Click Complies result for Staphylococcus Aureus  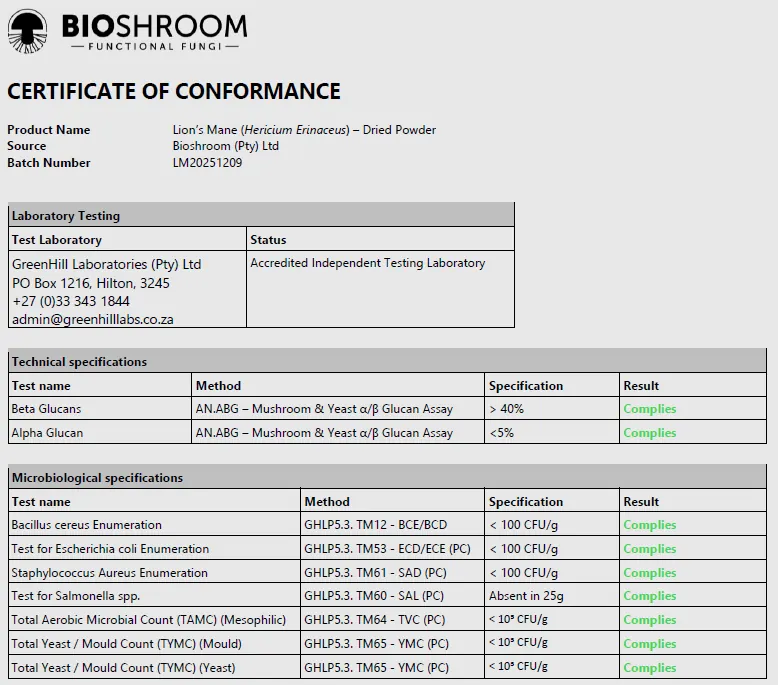(x=650, y=572)
